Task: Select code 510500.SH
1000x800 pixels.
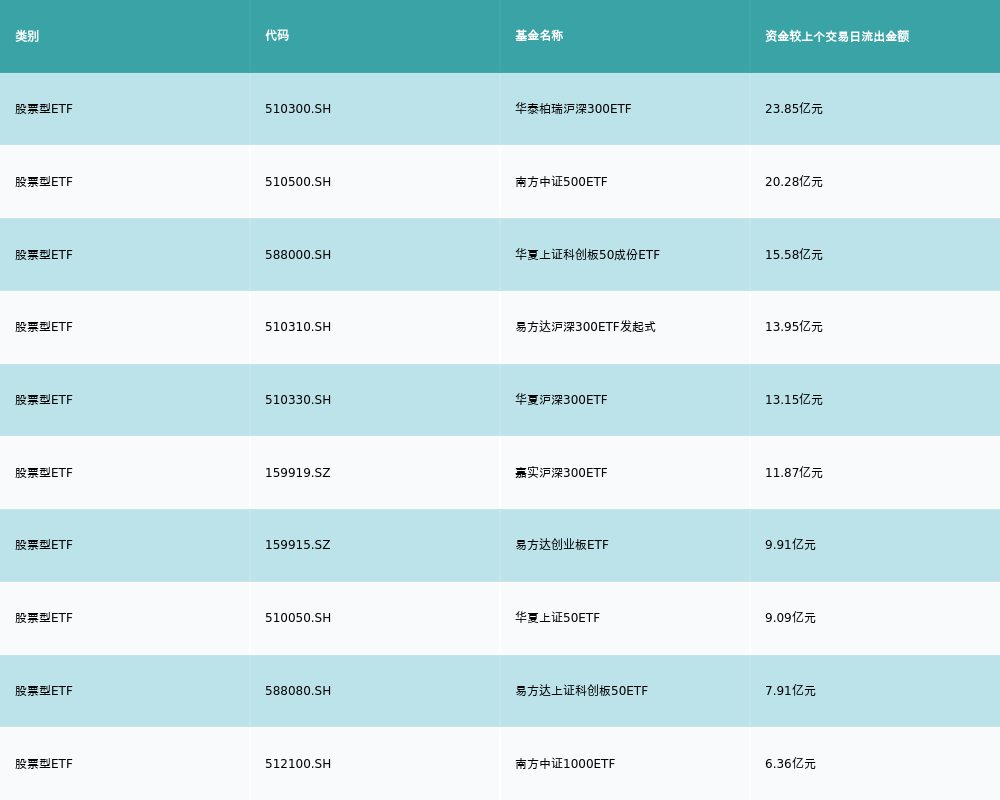Action: click(298, 182)
